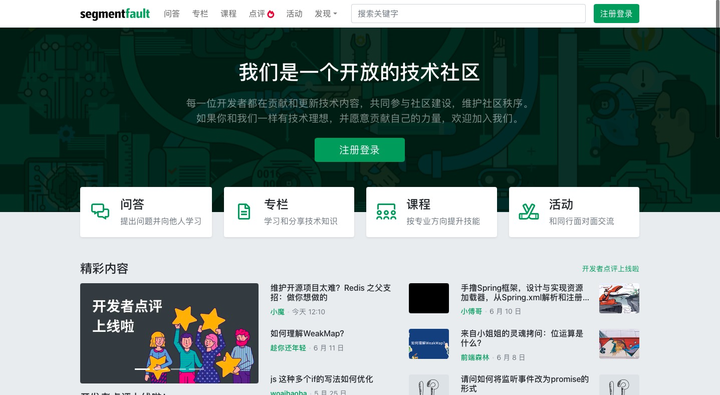This screenshot has height=395, width=720.
Task: Click the 6 月 8 日 date text
Action: tap(511, 357)
